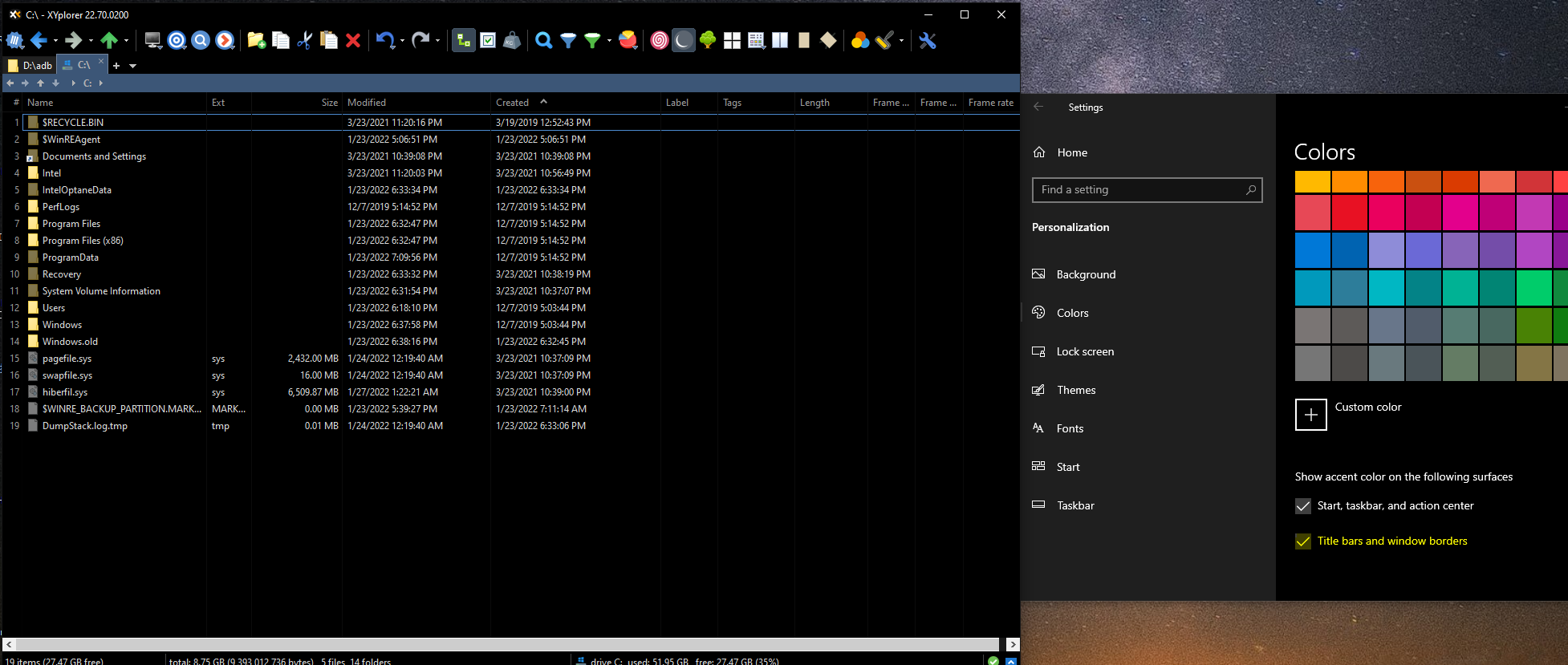1568x665 pixels.
Task: Click the red spiral lollipop icon
Action: (659, 40)
